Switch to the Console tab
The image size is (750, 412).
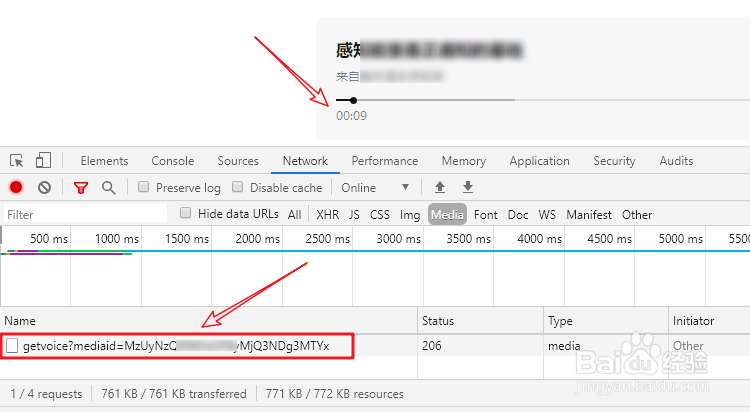click(173, 161)
